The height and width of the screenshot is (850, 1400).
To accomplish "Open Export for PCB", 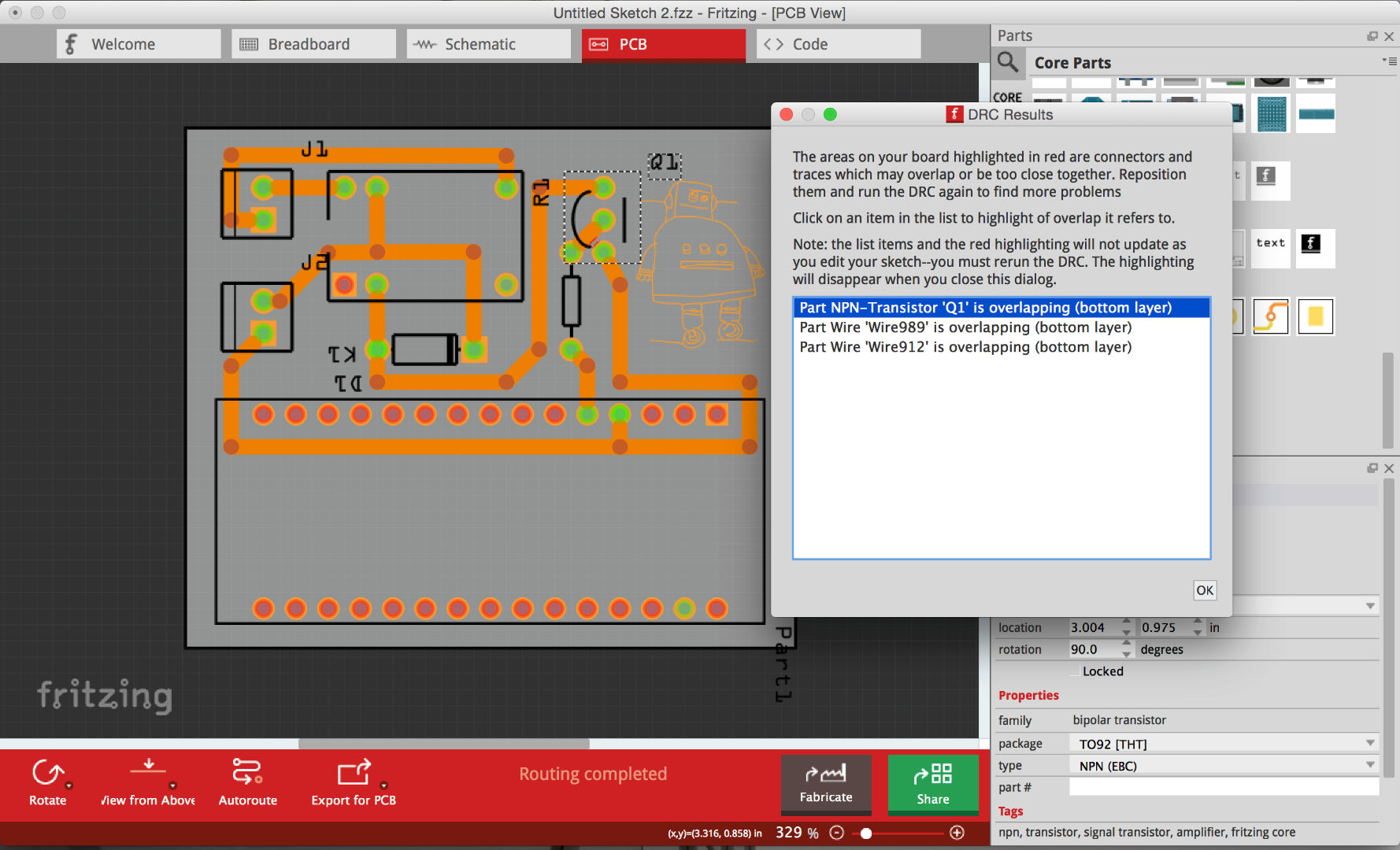I will pyautogui.click(x=354, y=783).
